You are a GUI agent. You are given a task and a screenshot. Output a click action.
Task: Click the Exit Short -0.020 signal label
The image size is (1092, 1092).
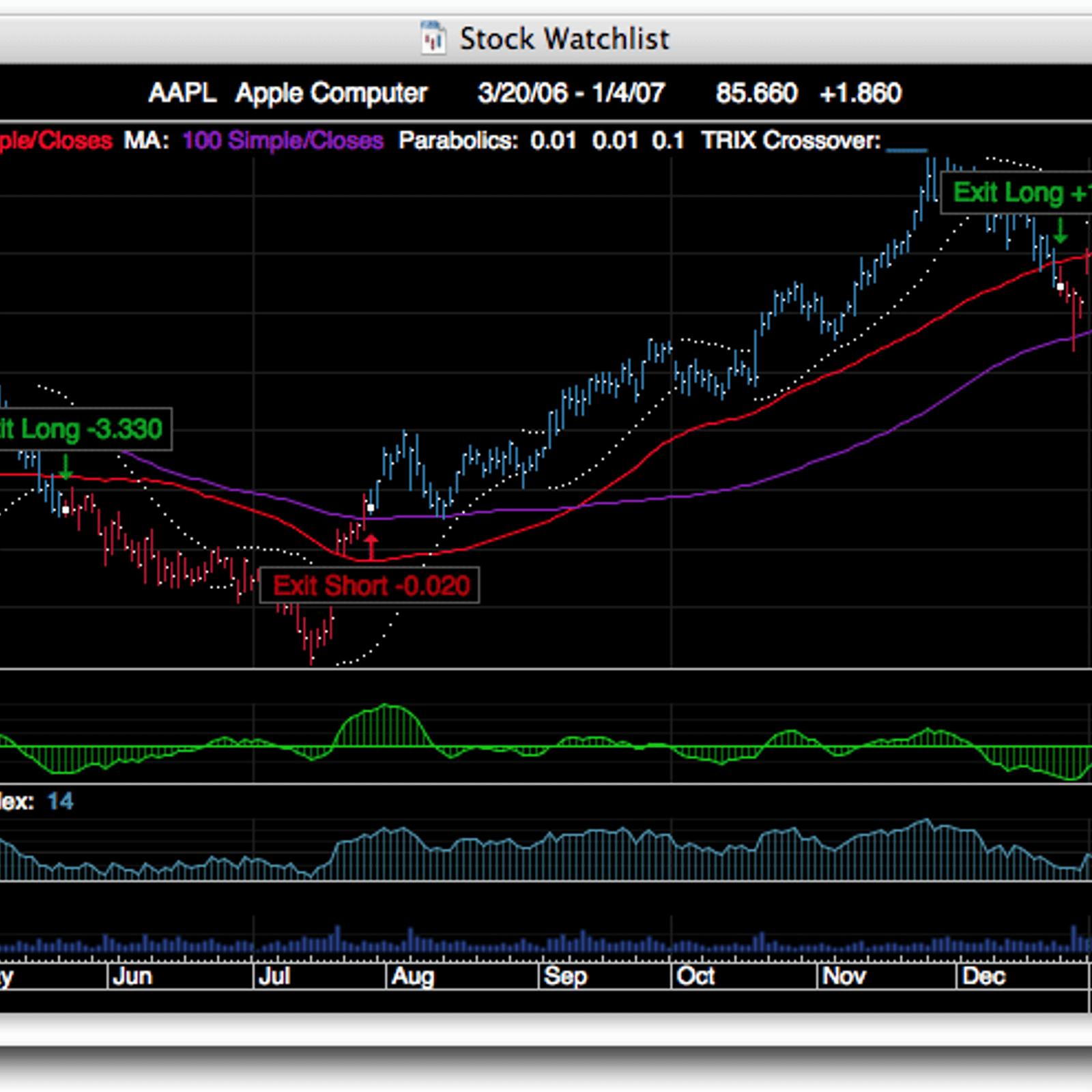(x=370, y=586)
